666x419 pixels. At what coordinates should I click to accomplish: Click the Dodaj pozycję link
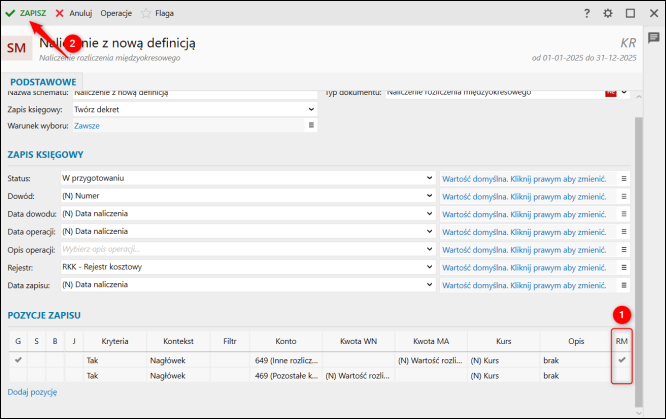[x=33, y=392]
